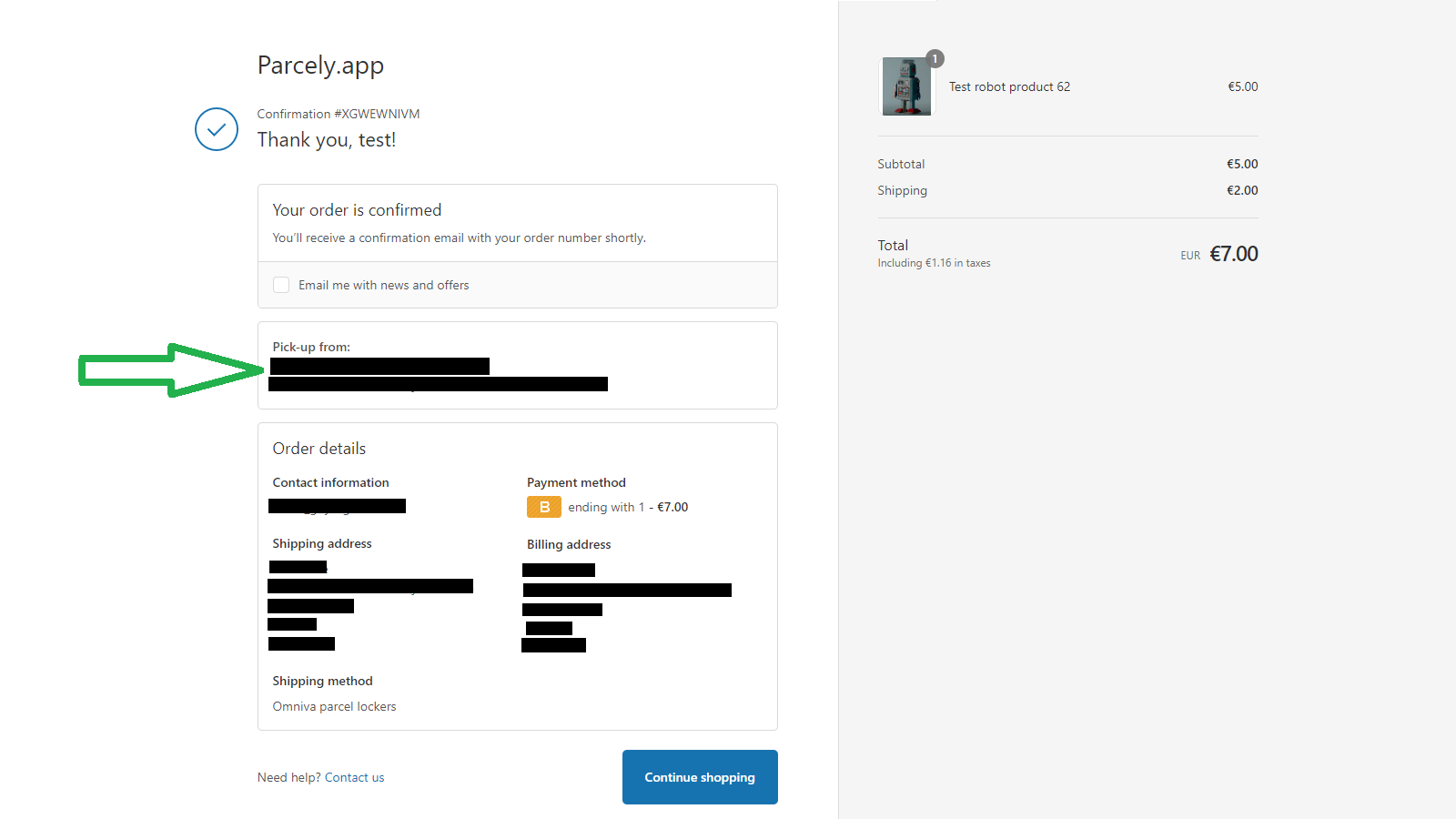Enable the Email me with news and offers checkbox
The width and height of the screenshot is (1456, 819).
(x=281, y=285)
